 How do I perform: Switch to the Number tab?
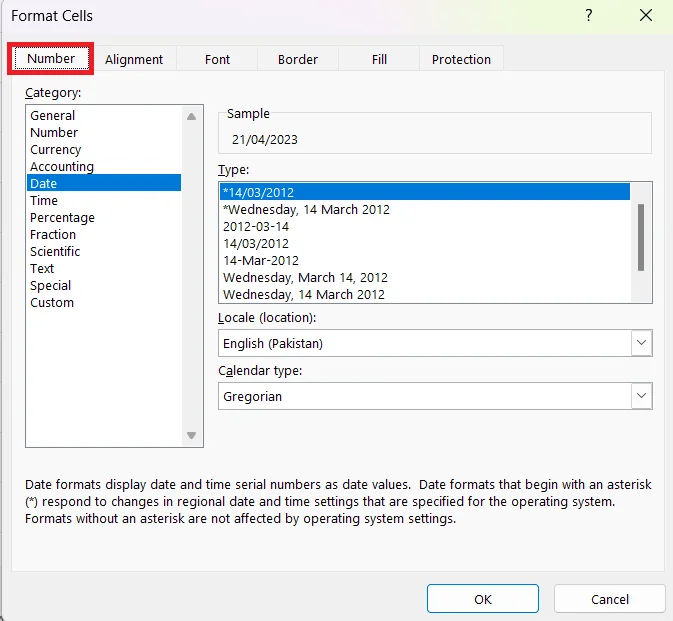coord(51,58)
